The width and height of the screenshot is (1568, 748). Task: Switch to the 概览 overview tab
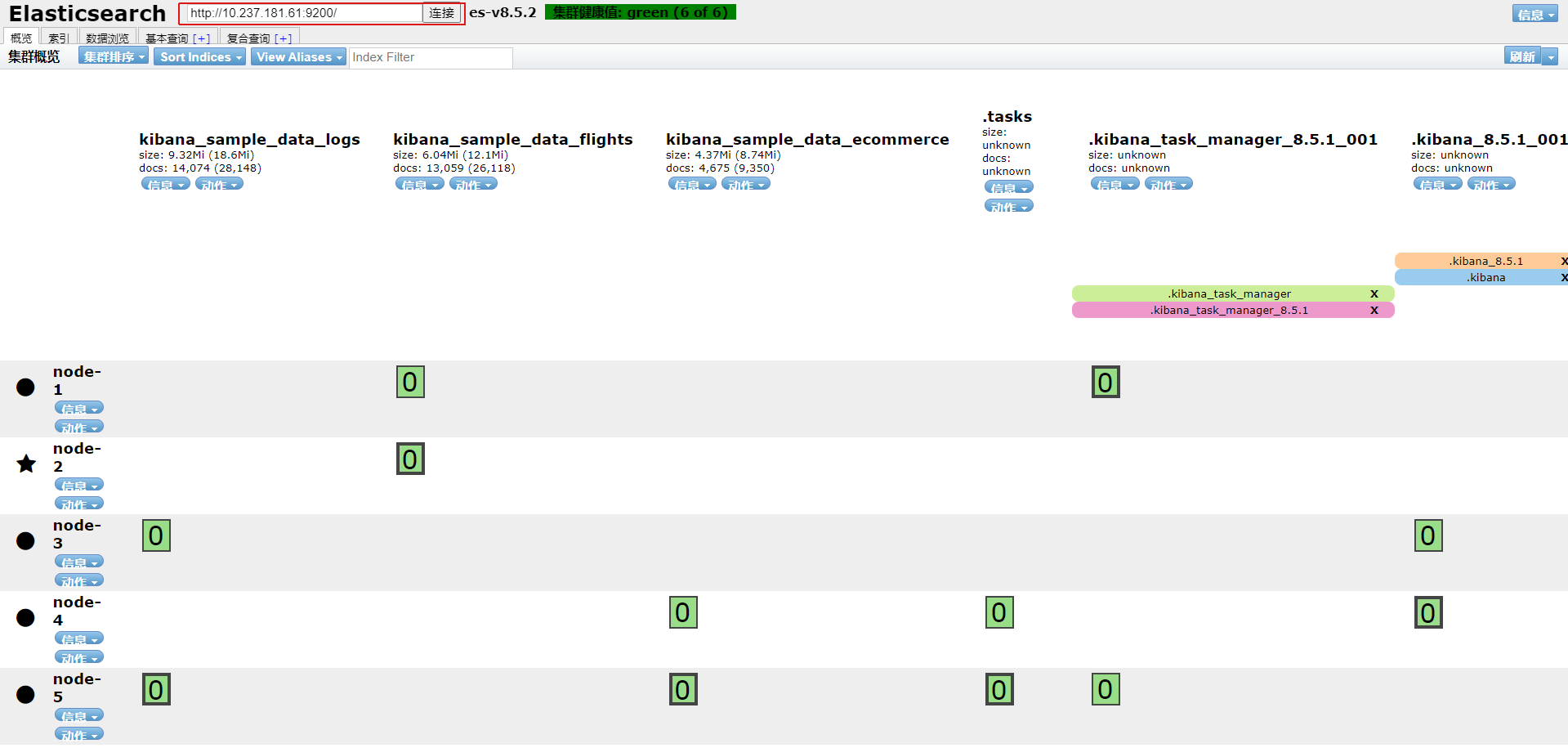(21, 38)
